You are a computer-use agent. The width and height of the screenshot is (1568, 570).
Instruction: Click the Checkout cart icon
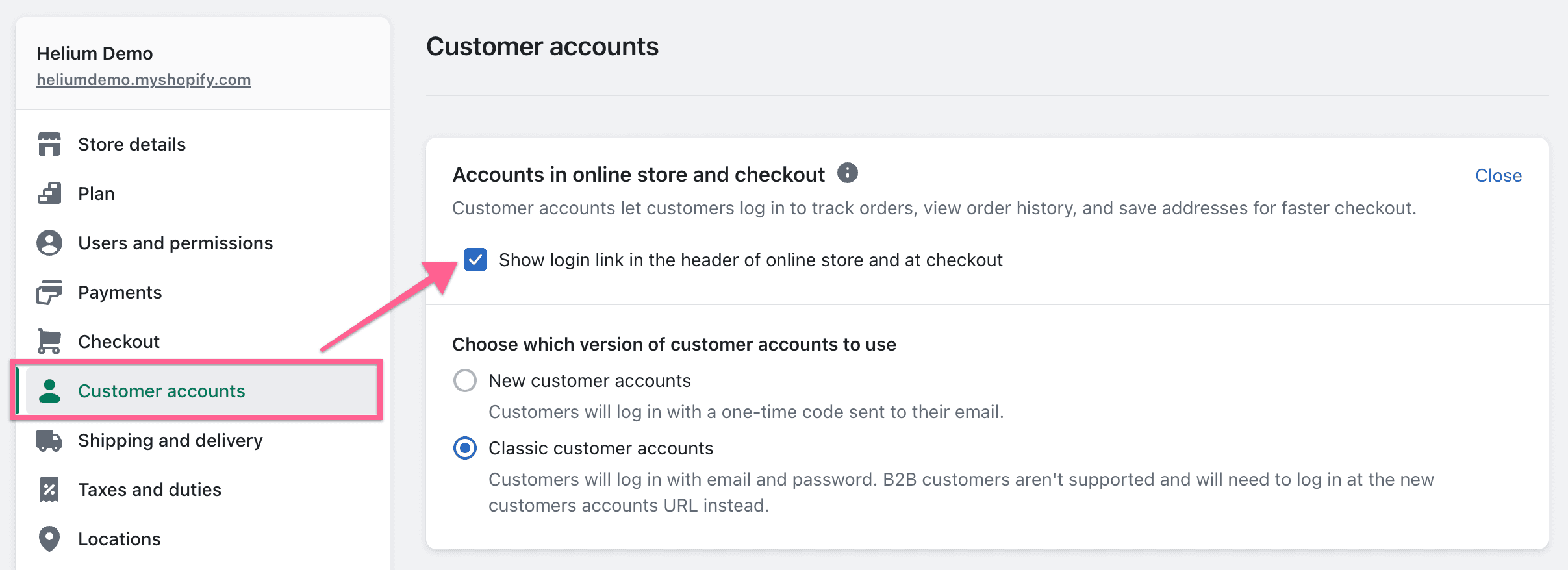coord(49,341)
